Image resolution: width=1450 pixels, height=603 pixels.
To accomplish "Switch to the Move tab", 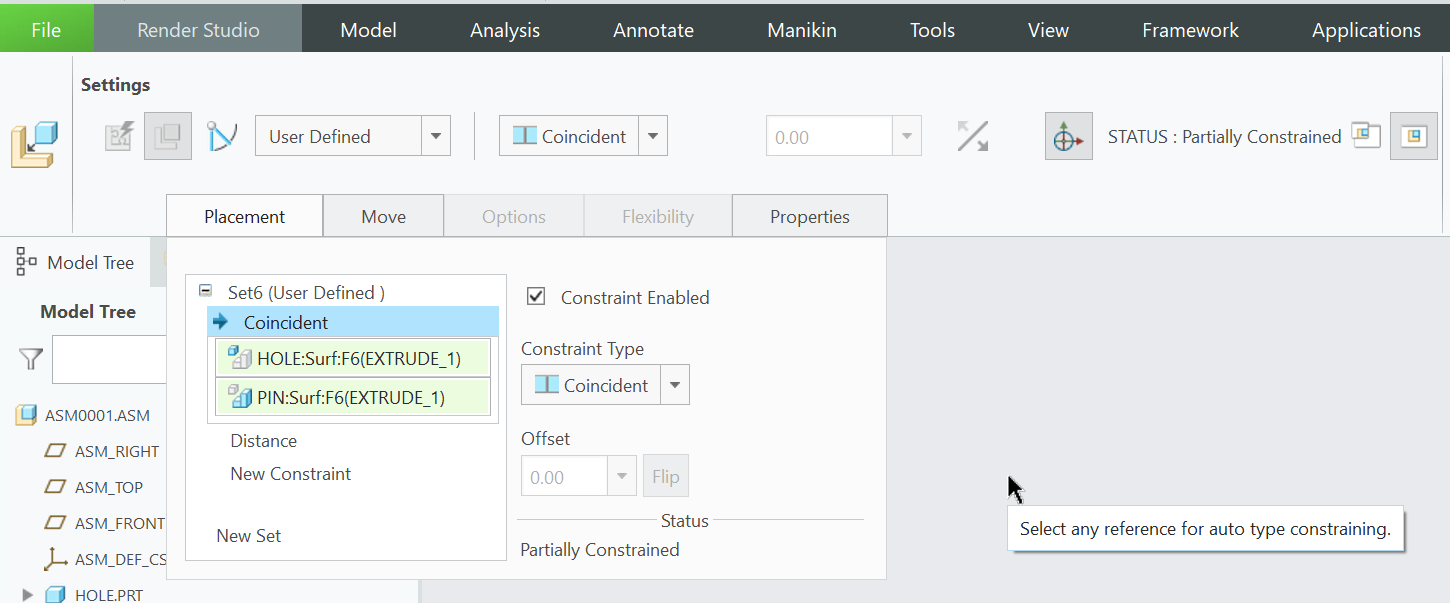I will (x=383, y=216).
